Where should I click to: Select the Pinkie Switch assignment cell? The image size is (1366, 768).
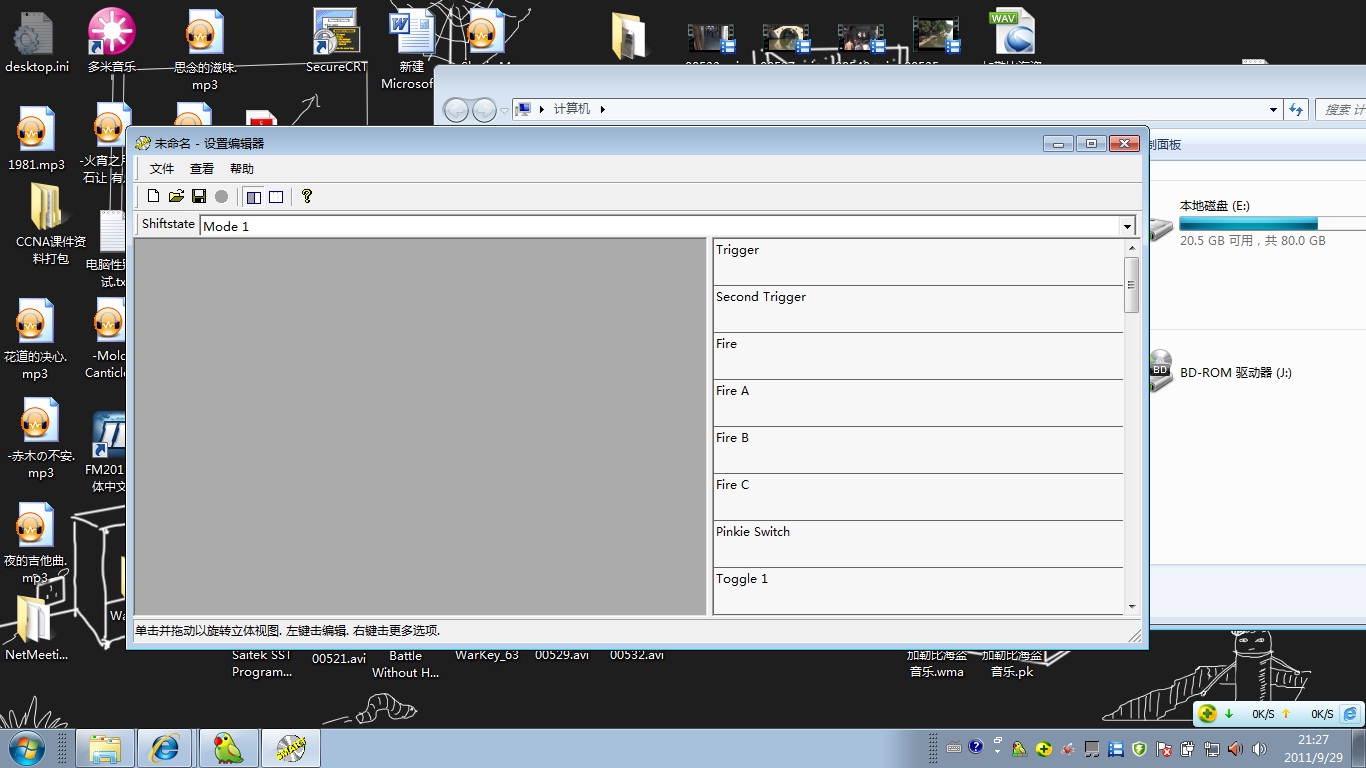(x=918, y=544)
